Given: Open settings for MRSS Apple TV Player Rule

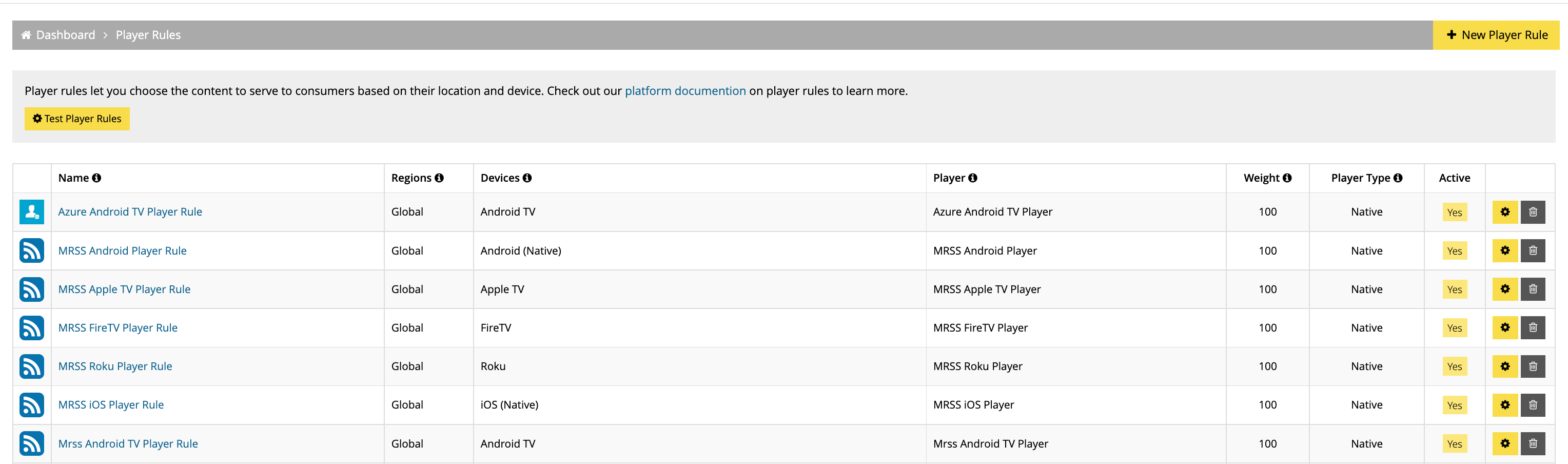Looking at the screenshot, I should (x=1505, y=289).
